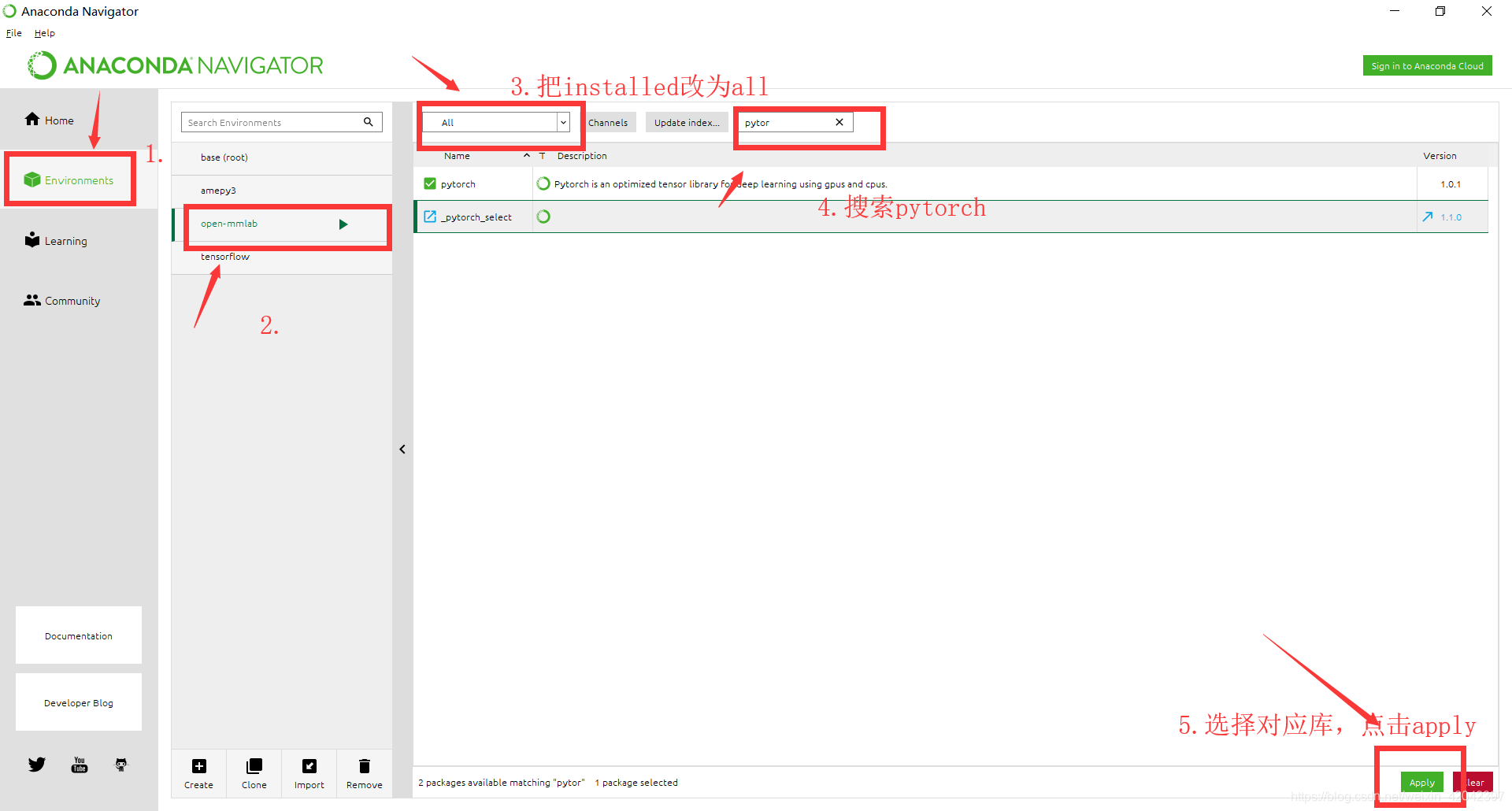Viewport: 1512px width, 811px height.
Task: Click the Clone environment icon
Action: (x=254, y=766)
